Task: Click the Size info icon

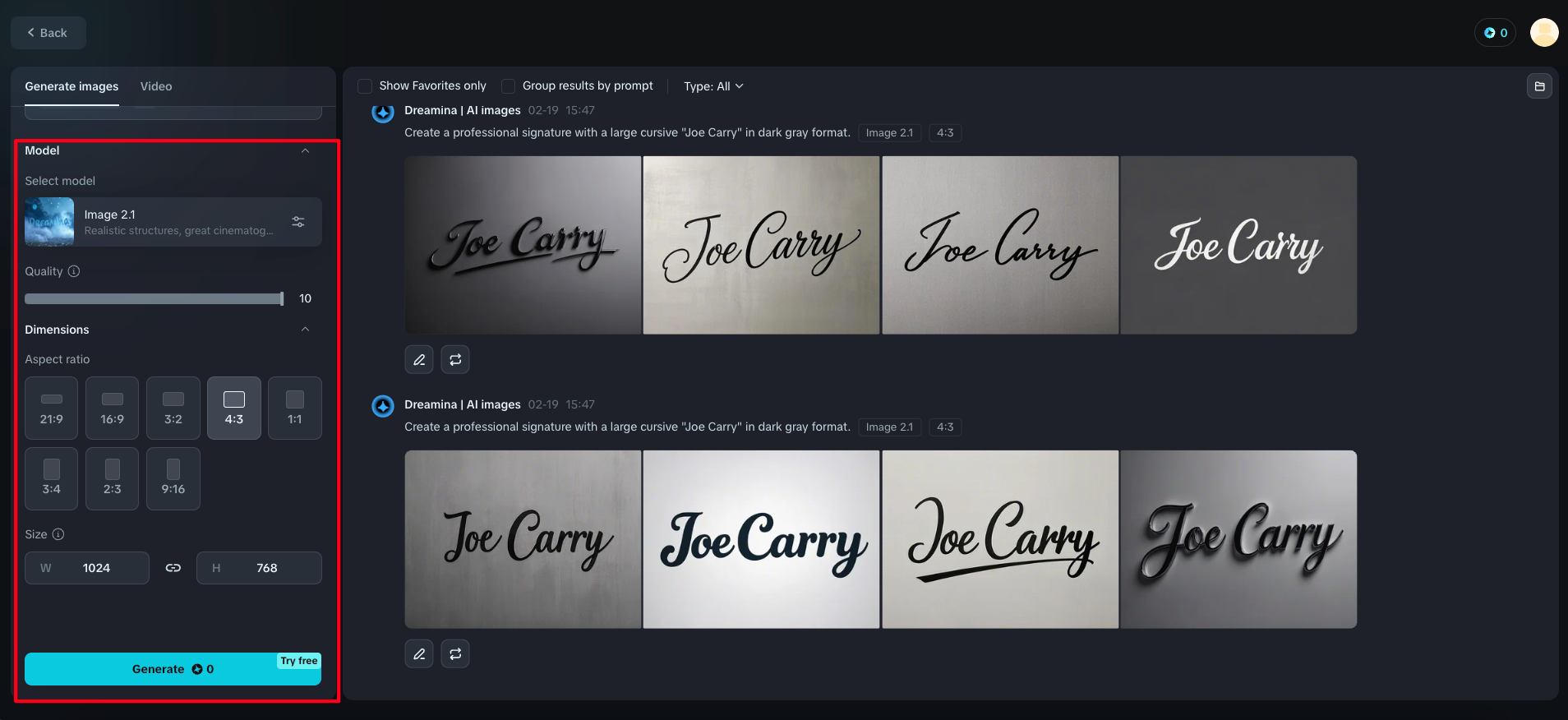Action: coord(58,534)
